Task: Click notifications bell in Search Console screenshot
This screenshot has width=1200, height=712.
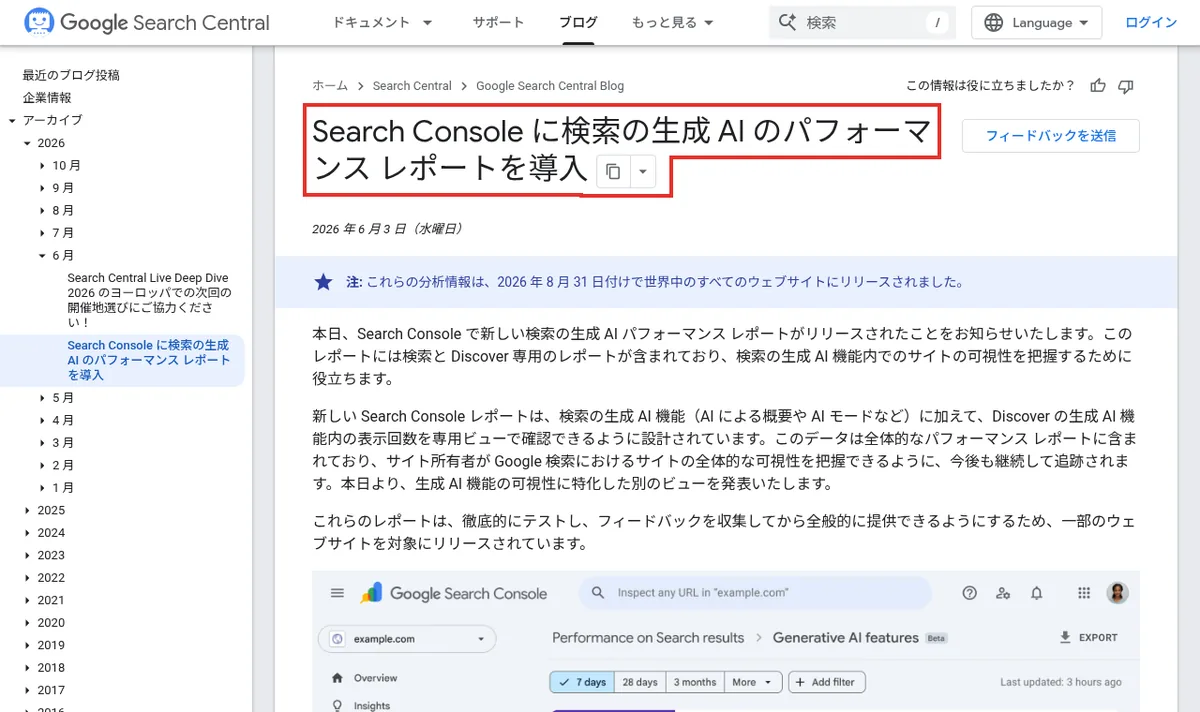Action: [1037, 593]
